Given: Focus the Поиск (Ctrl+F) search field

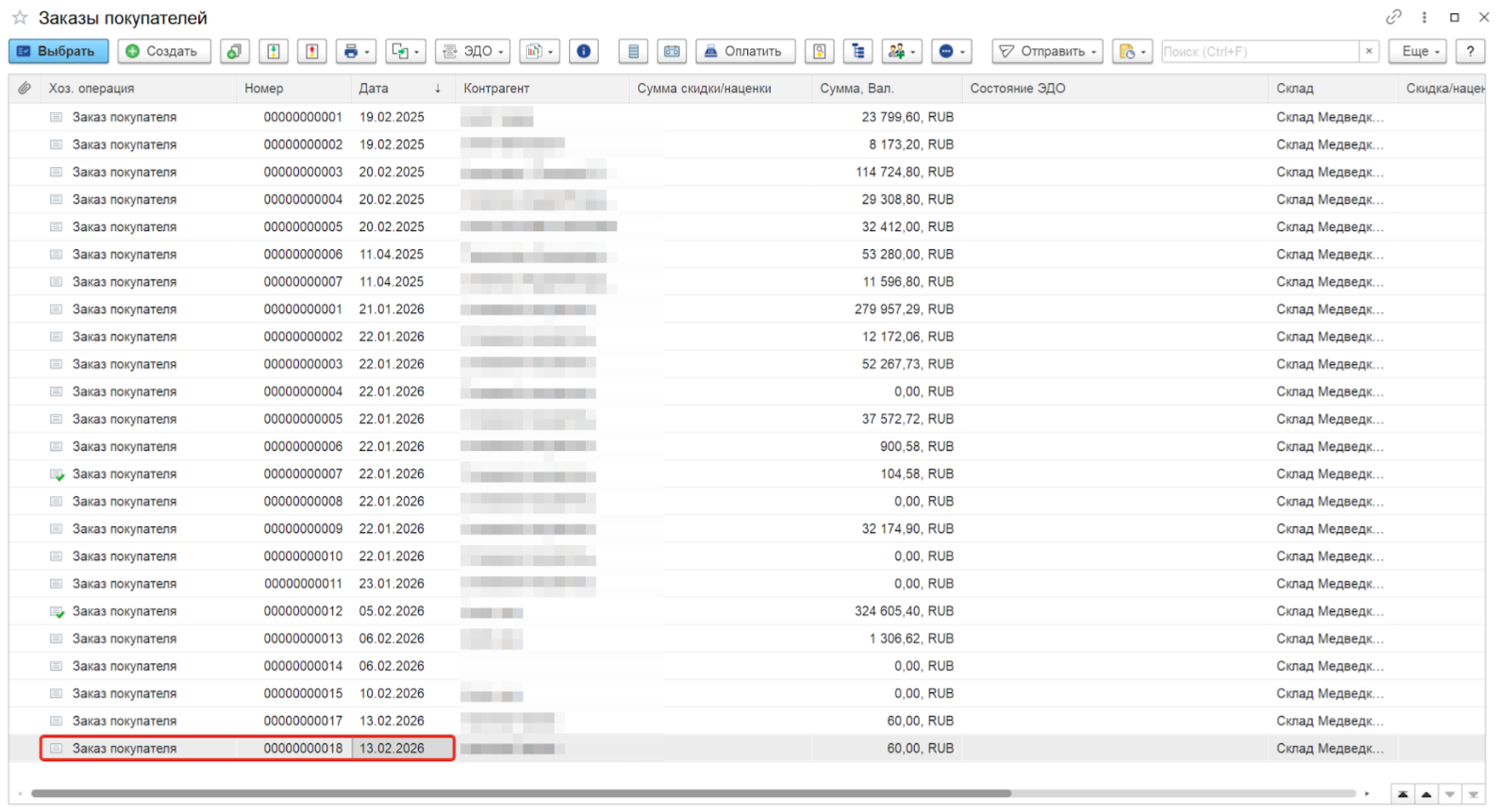Looking at the screenshot, I should (1258, 51).
